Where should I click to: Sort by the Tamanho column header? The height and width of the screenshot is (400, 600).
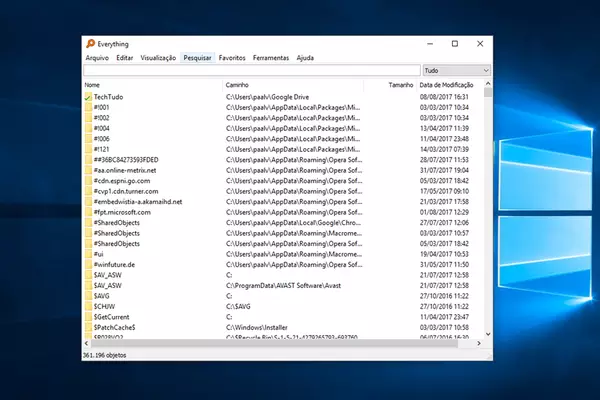point(390,85)
